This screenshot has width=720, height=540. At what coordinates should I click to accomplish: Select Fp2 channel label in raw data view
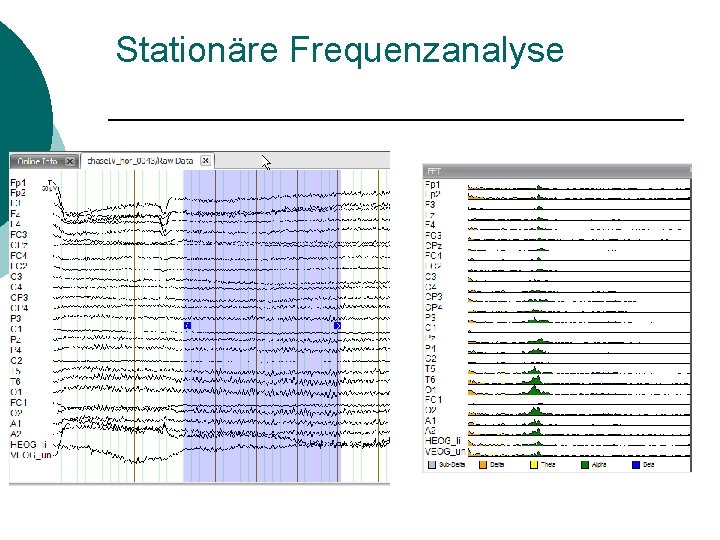(18, 193)
